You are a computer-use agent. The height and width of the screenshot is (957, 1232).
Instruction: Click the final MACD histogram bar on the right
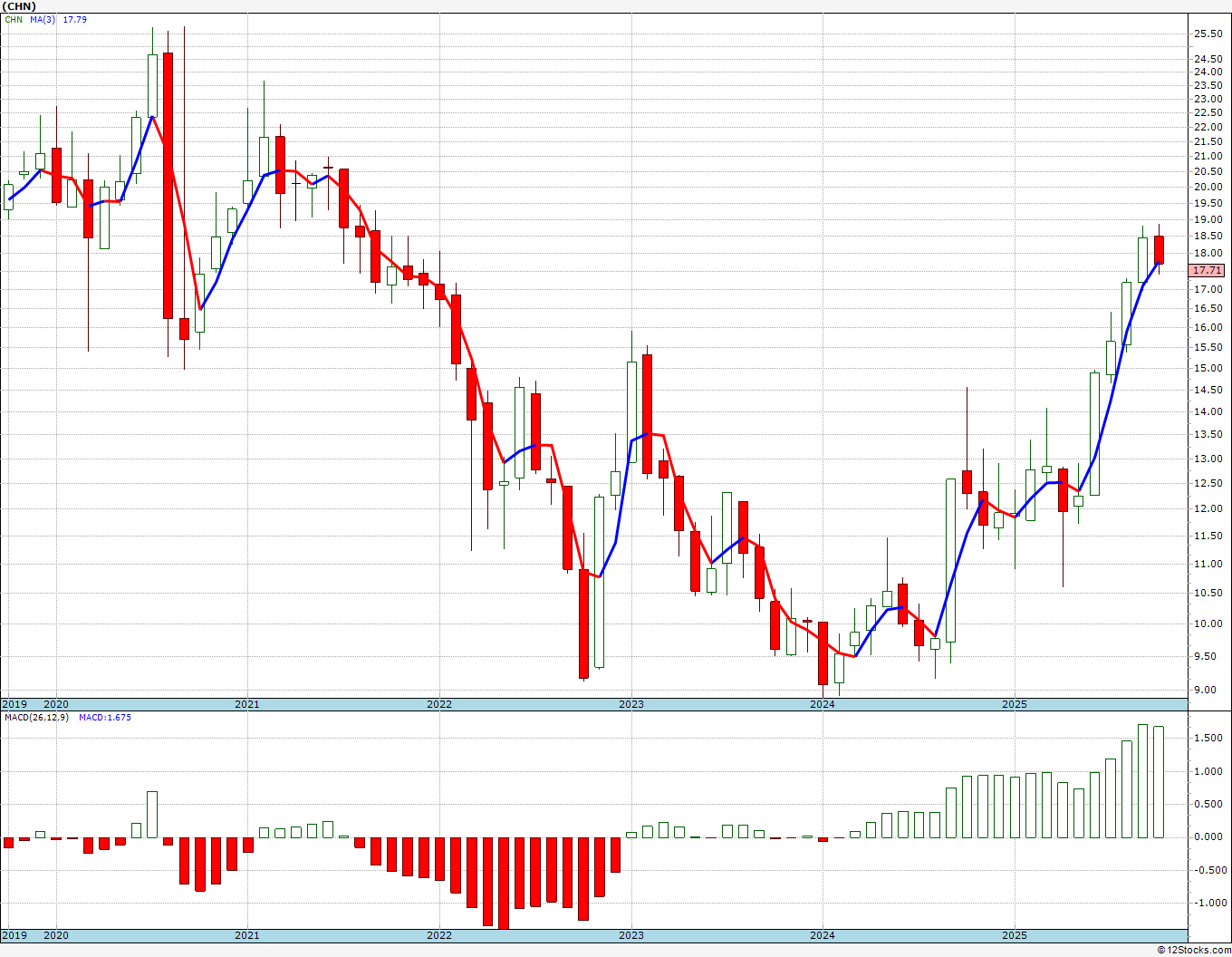[x=1159, y=782]
